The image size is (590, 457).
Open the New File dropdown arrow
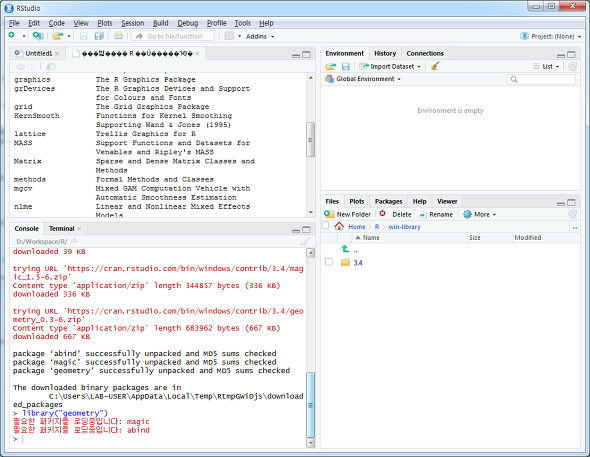(x=24, y=36)
